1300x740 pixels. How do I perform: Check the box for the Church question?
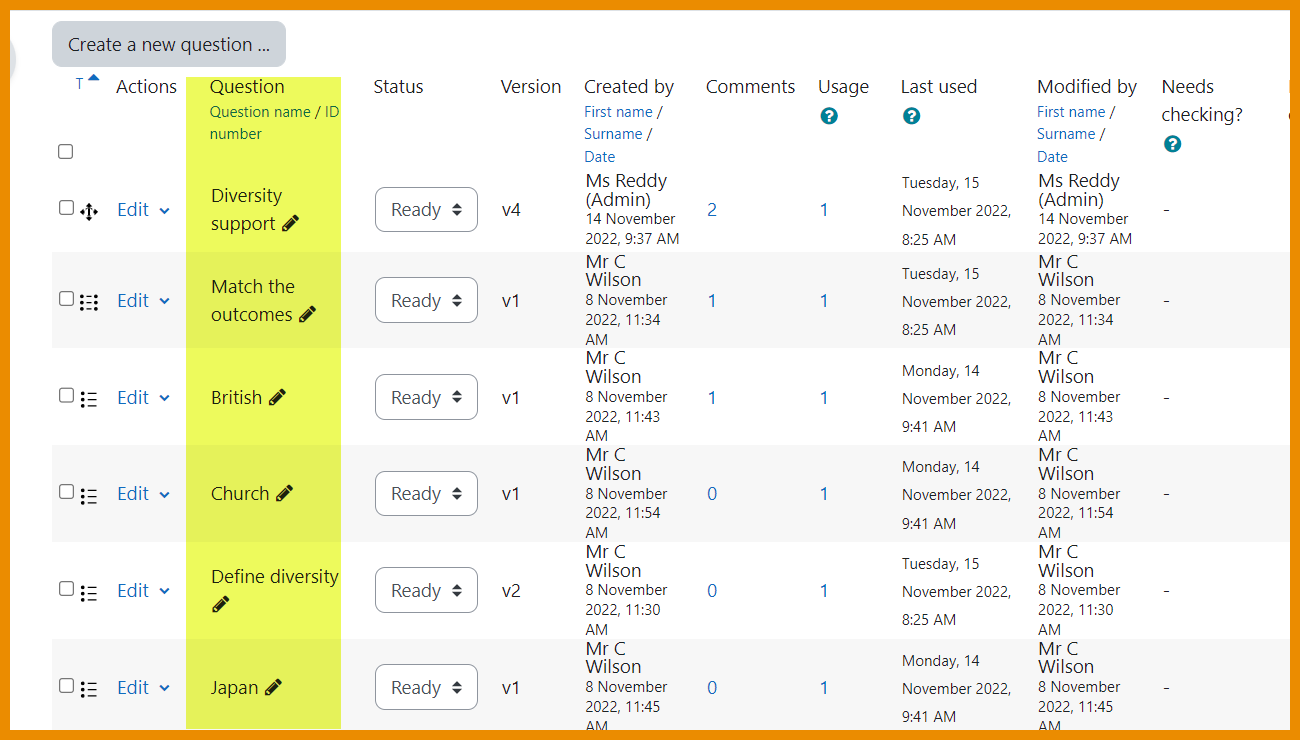pyautogui.click(x=66, y=492)
